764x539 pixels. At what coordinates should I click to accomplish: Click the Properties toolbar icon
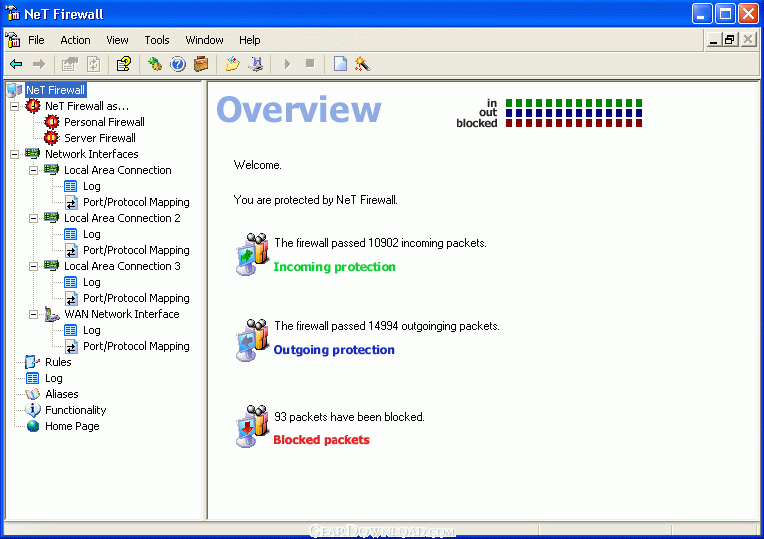tap(70, 64)
